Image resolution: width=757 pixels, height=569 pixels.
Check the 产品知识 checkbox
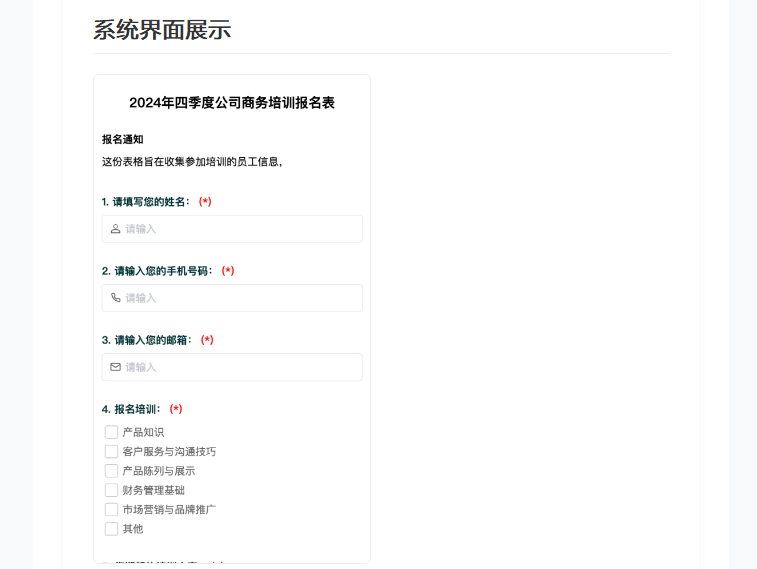click(112, 432)
